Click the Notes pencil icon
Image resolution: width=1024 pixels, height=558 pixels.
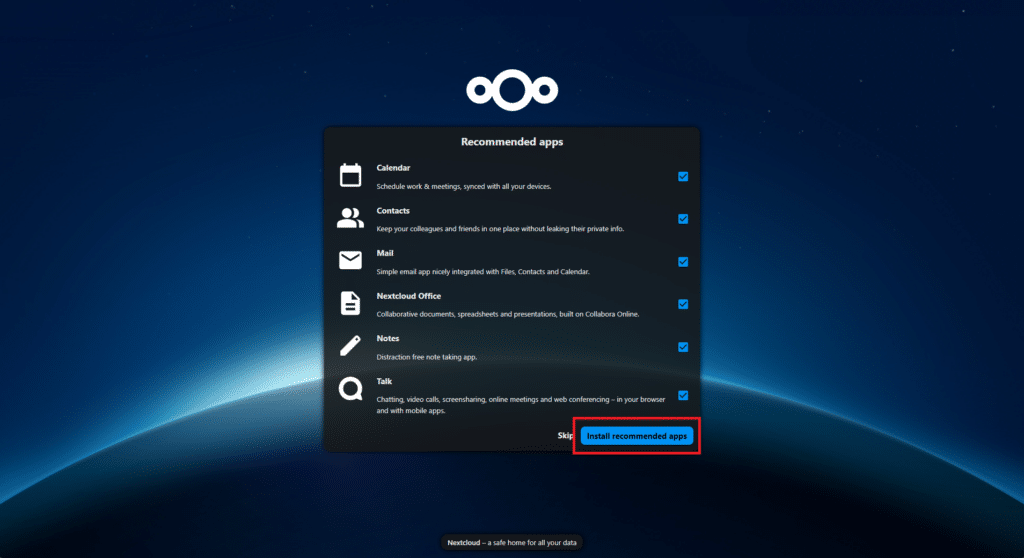(350, 347)
